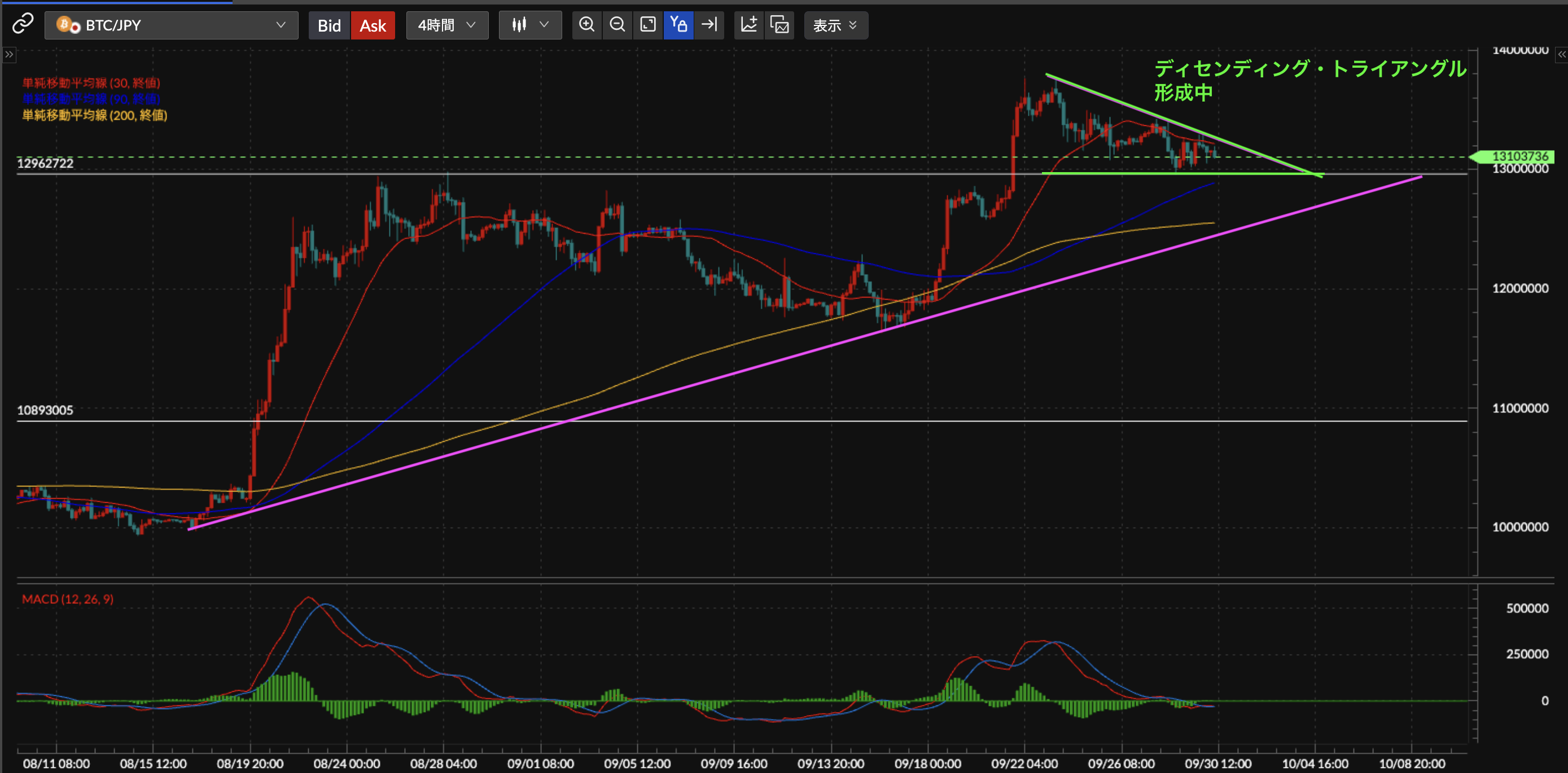Expand right panel with double chevron
The image size is (1568, 773).
[1561, 55]
